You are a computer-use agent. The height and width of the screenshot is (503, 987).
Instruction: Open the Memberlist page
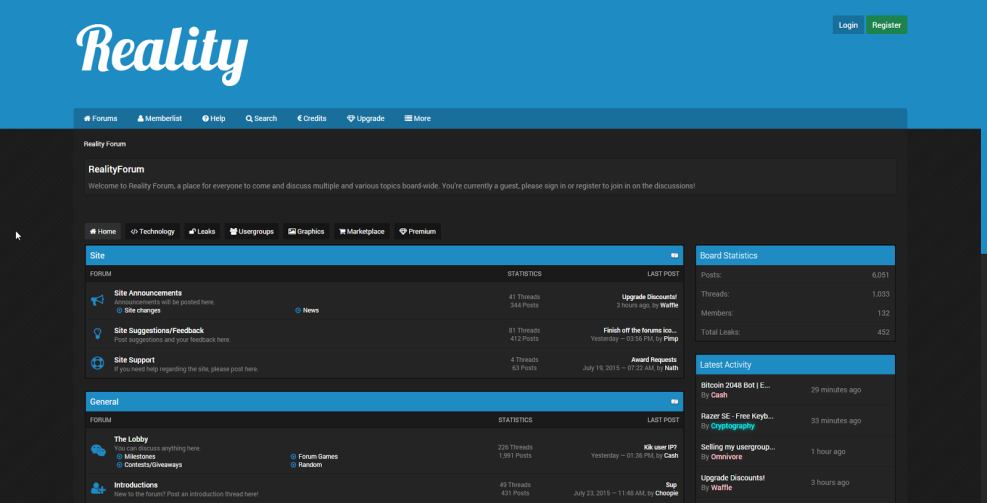tap(160, 118)
